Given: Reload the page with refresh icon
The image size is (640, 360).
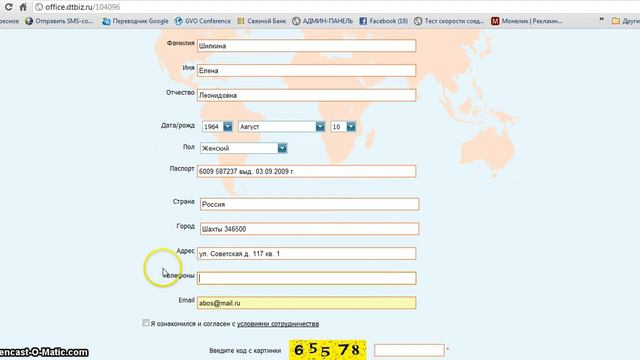Looking at the screenshot, I should pos(8,7).
